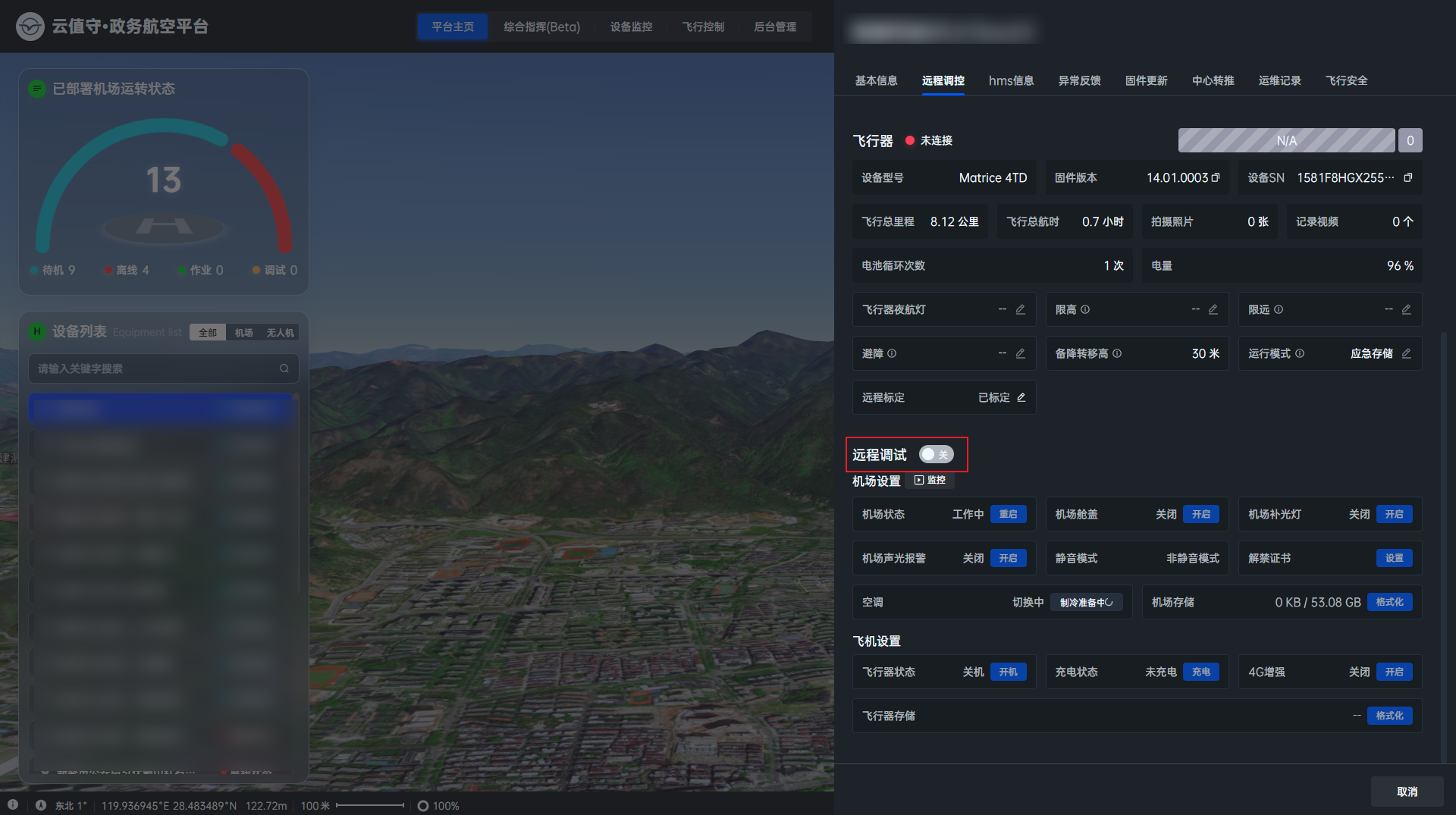The width and height of the screenshot is (1456, 815).
Task: Click the N/A striped progress bar
Action: [x=1286, y=140]
